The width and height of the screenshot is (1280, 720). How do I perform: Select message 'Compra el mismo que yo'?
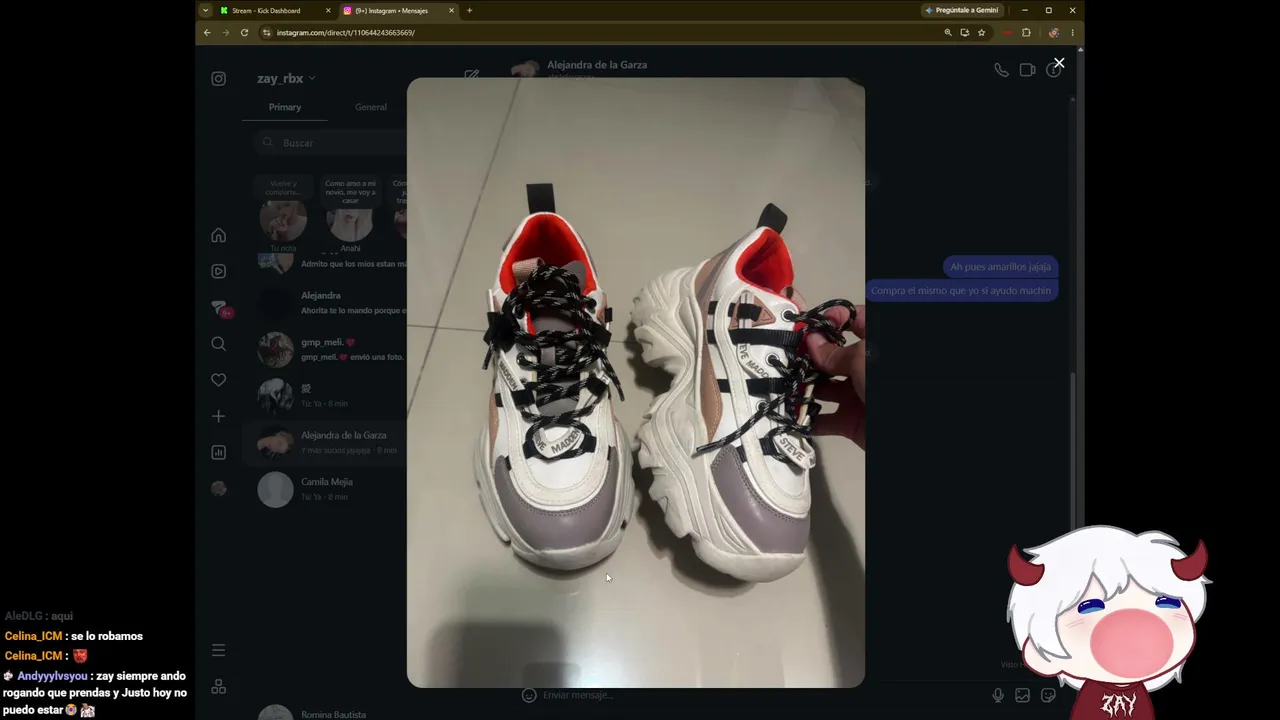pyautogui.click(x=960, y=291)
